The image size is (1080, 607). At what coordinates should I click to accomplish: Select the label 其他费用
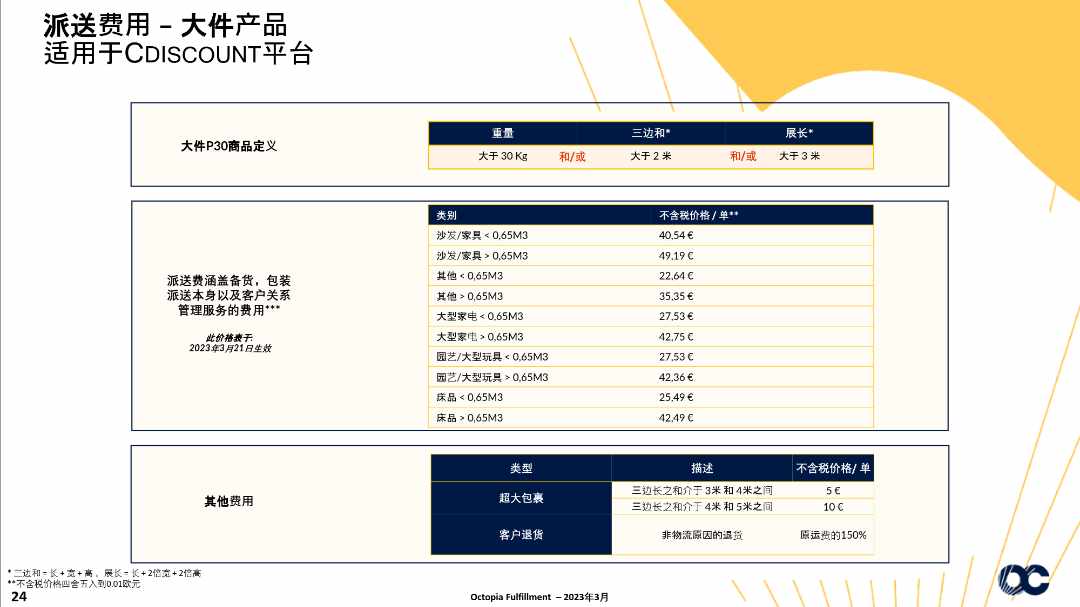point(229,502)
